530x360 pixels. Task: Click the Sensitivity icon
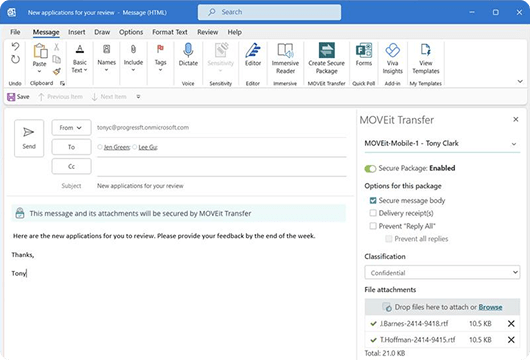pyautogui.click(x=221, y=50)
